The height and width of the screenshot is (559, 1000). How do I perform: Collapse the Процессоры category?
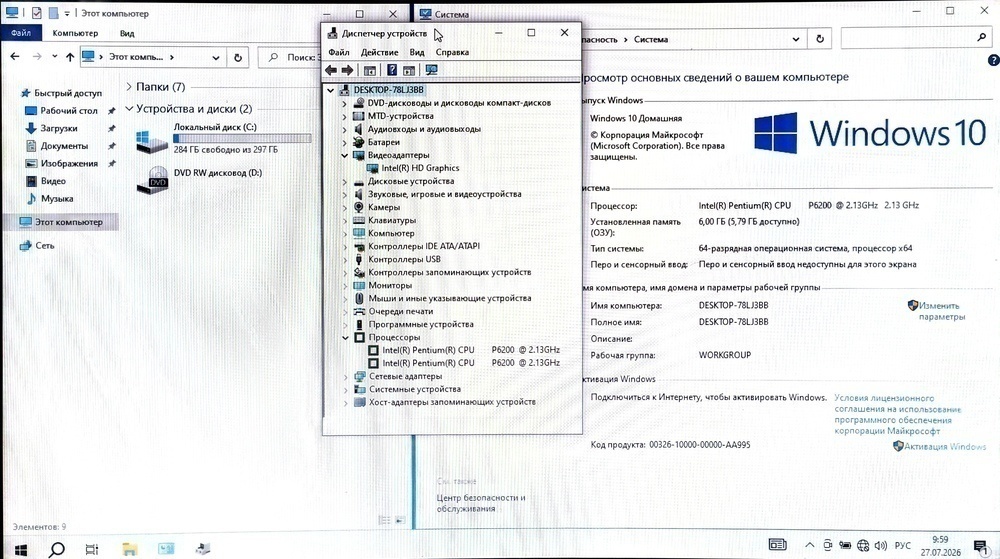[x=345, y=338]
